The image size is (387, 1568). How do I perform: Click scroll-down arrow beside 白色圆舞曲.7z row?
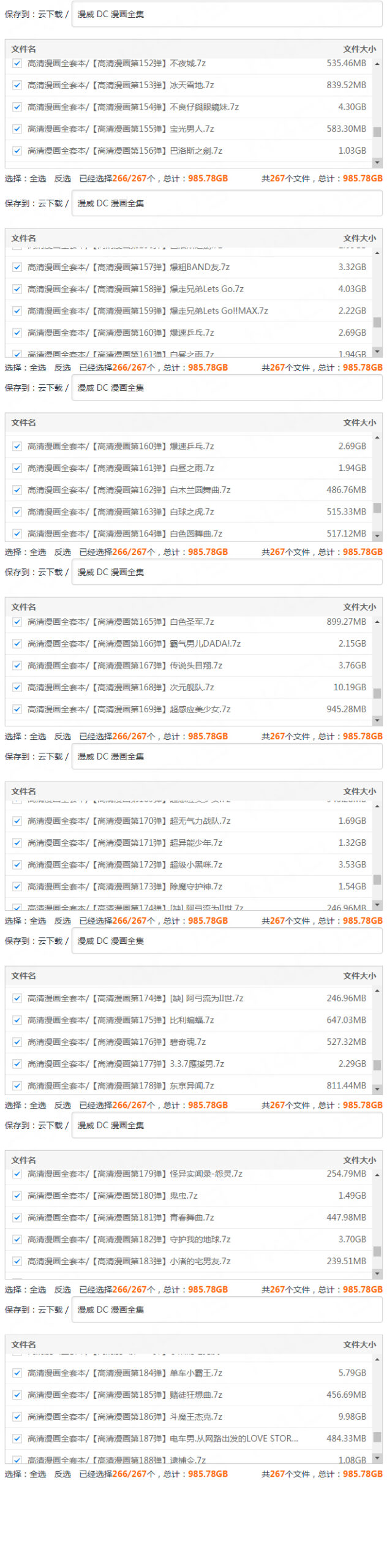(377, 536)
